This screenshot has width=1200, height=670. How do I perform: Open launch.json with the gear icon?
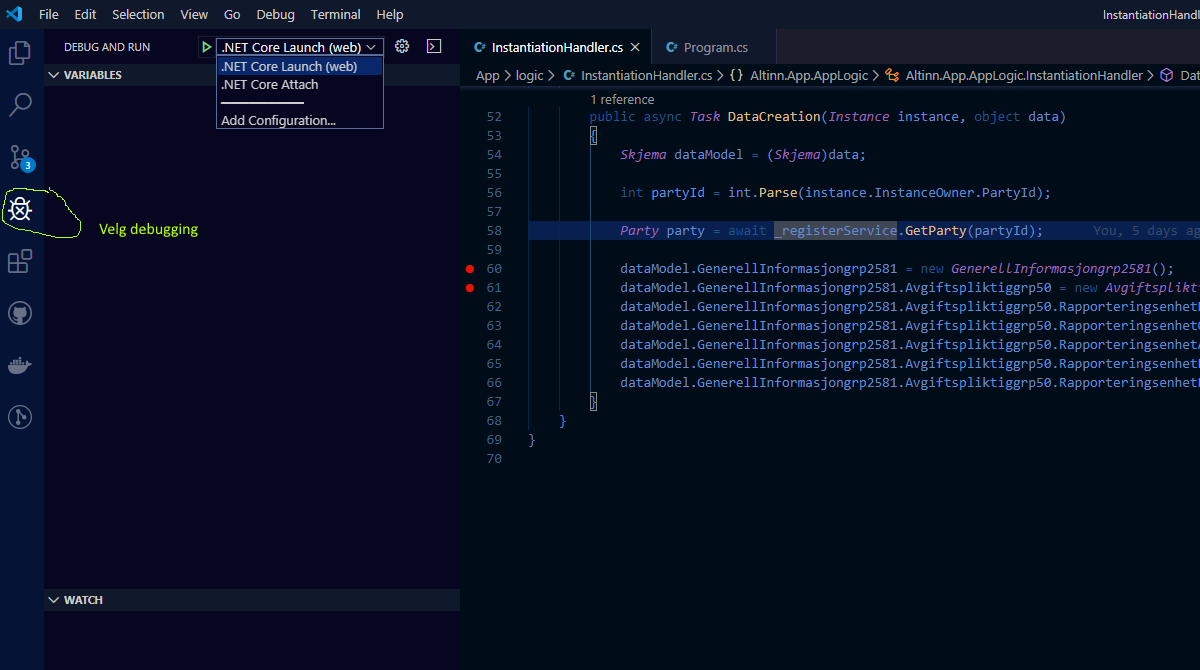(x=402, y=46)
